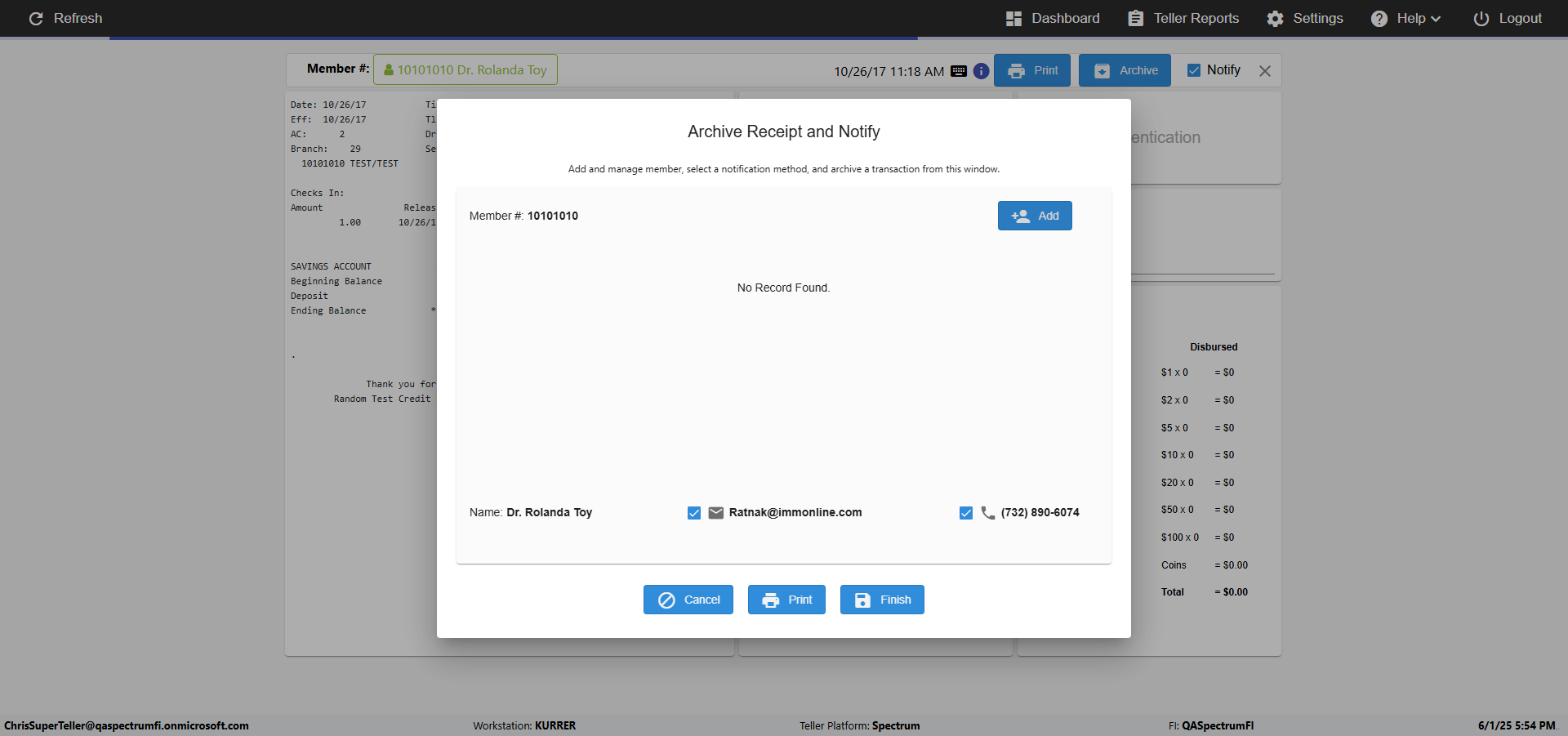
Task: Open the Dashboard menu item
Action: click(1053, 18)
